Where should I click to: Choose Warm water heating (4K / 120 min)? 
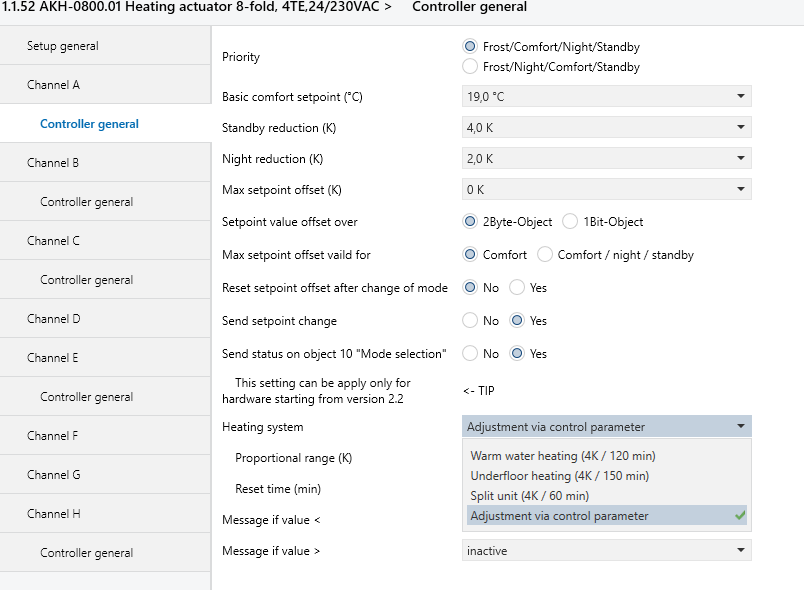[563, 456]
